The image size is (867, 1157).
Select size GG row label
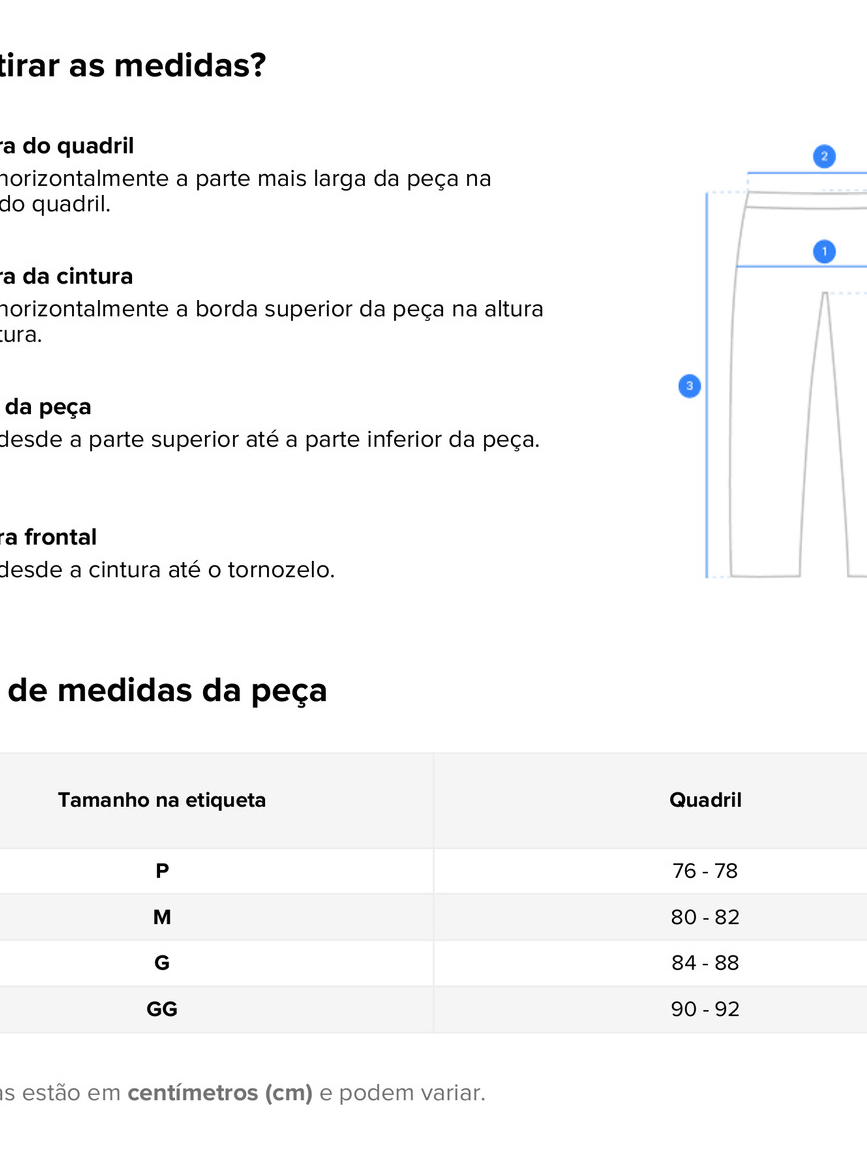162,1009
